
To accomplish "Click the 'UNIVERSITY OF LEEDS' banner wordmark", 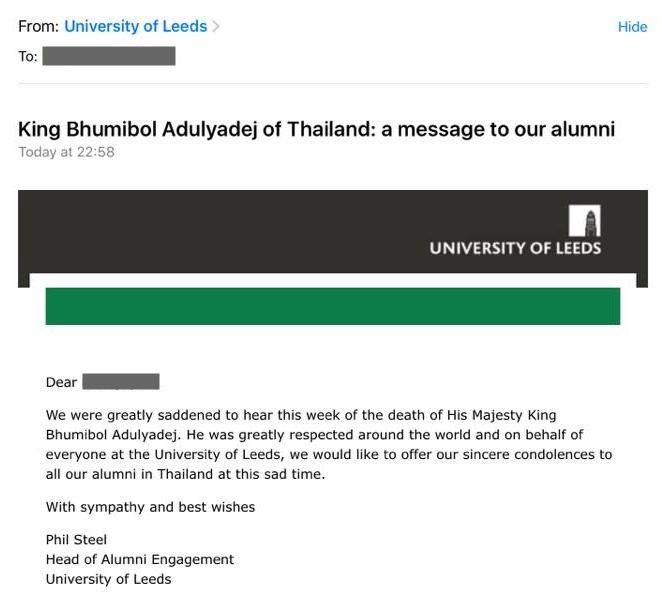I will pos(515,247).
